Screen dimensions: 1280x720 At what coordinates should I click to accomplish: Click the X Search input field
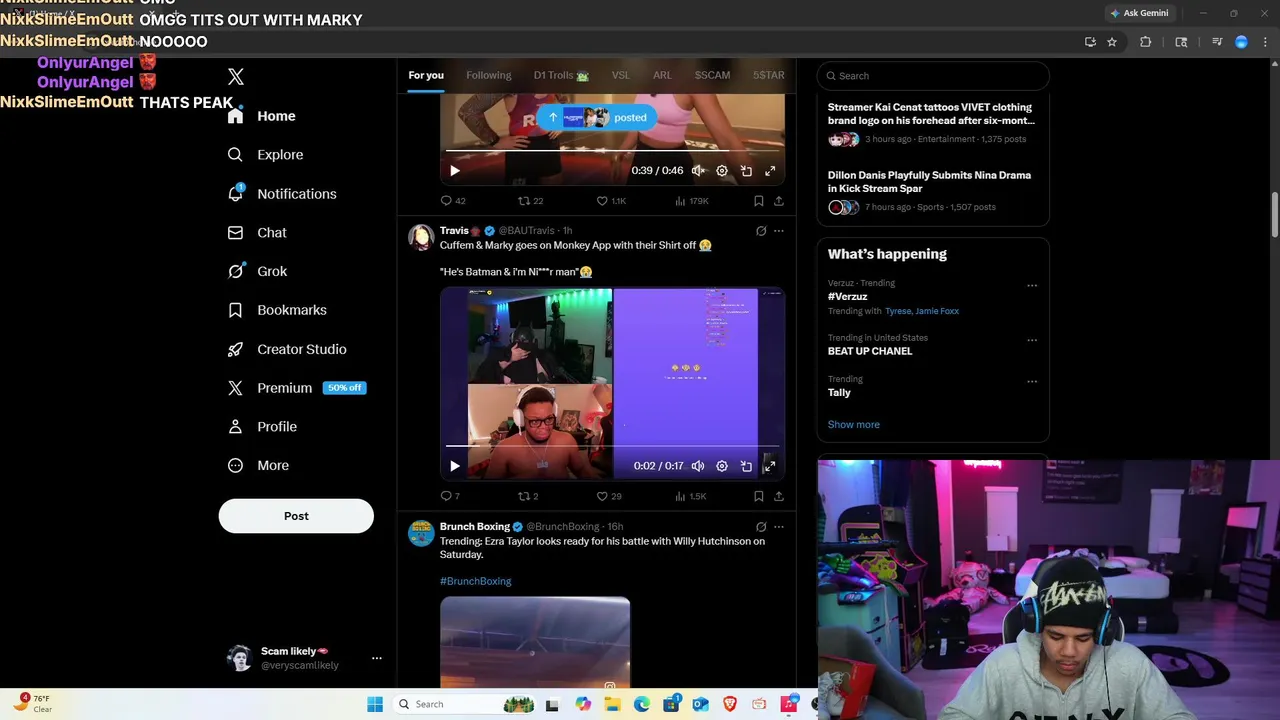933,76
